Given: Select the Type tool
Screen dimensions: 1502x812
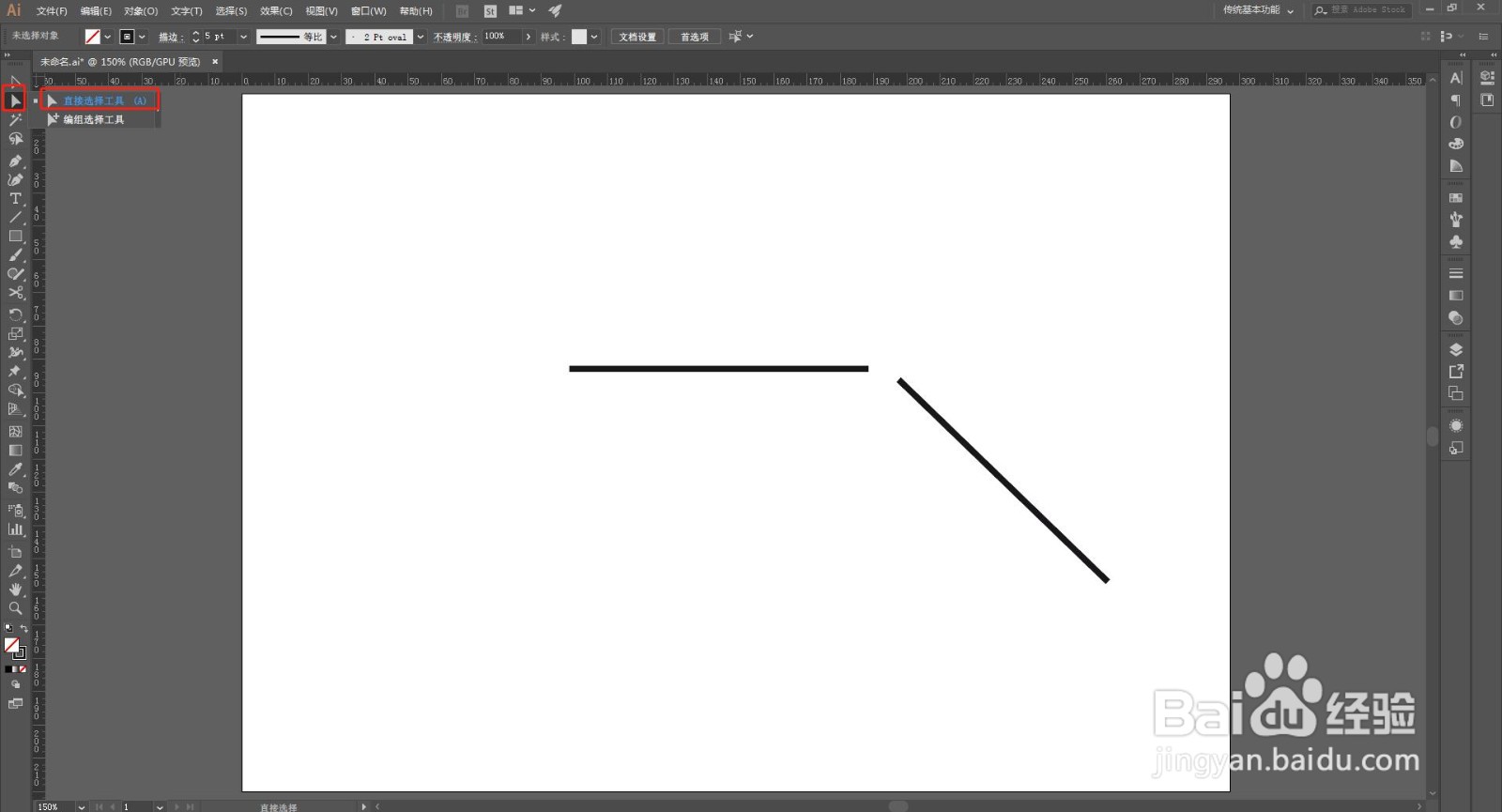Looking at the screenshot, I should coord(15,198).
